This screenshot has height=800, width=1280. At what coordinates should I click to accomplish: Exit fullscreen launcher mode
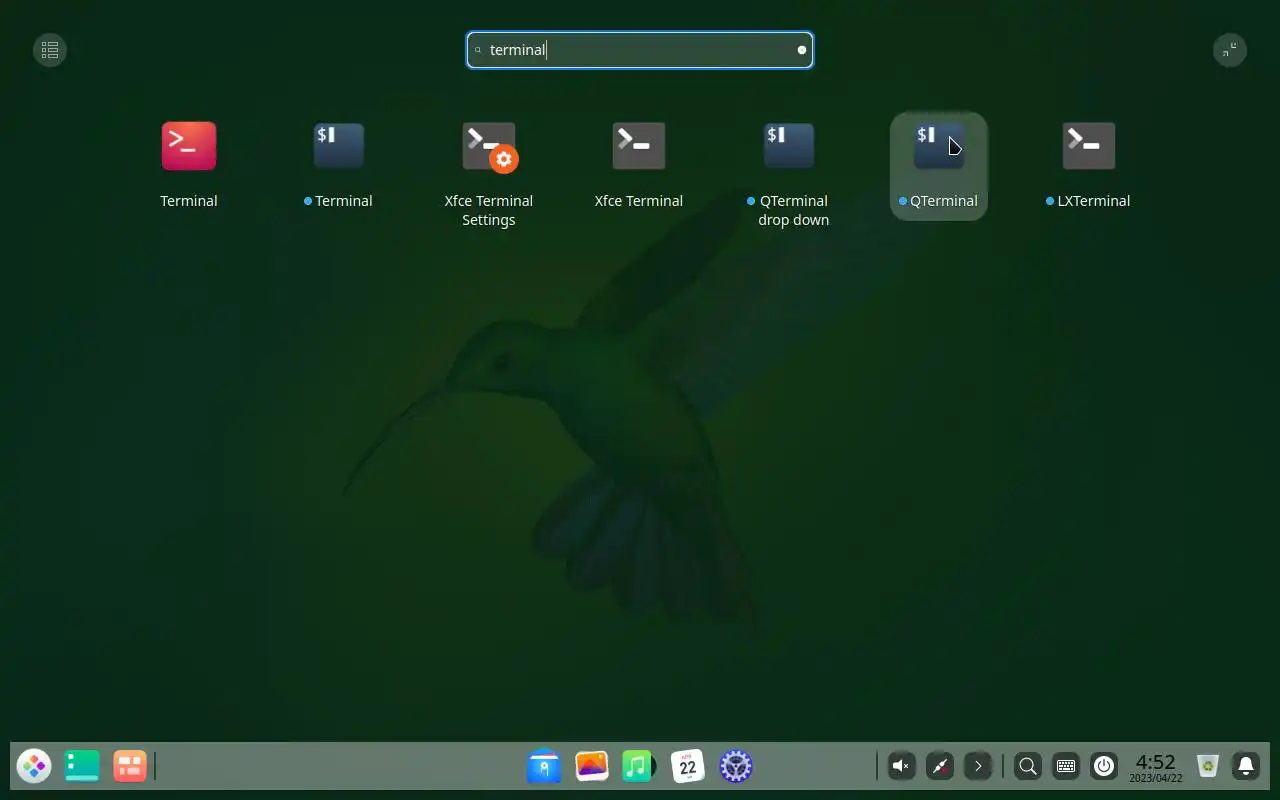pos(1230,50)
